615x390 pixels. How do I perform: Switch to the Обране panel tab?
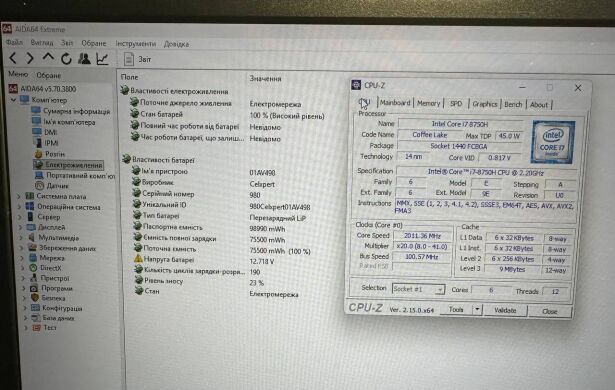pyautogui.click(x=49, y=75)
